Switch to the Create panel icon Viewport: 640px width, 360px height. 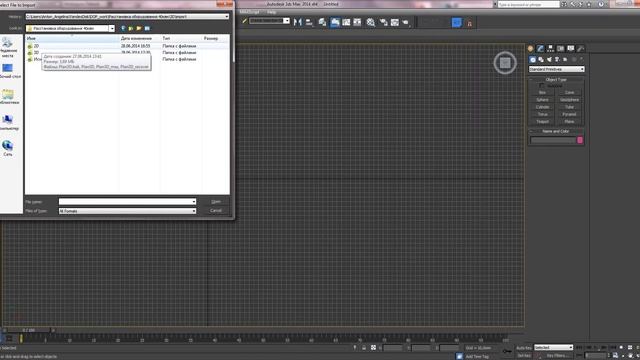(x=531, y=48)
